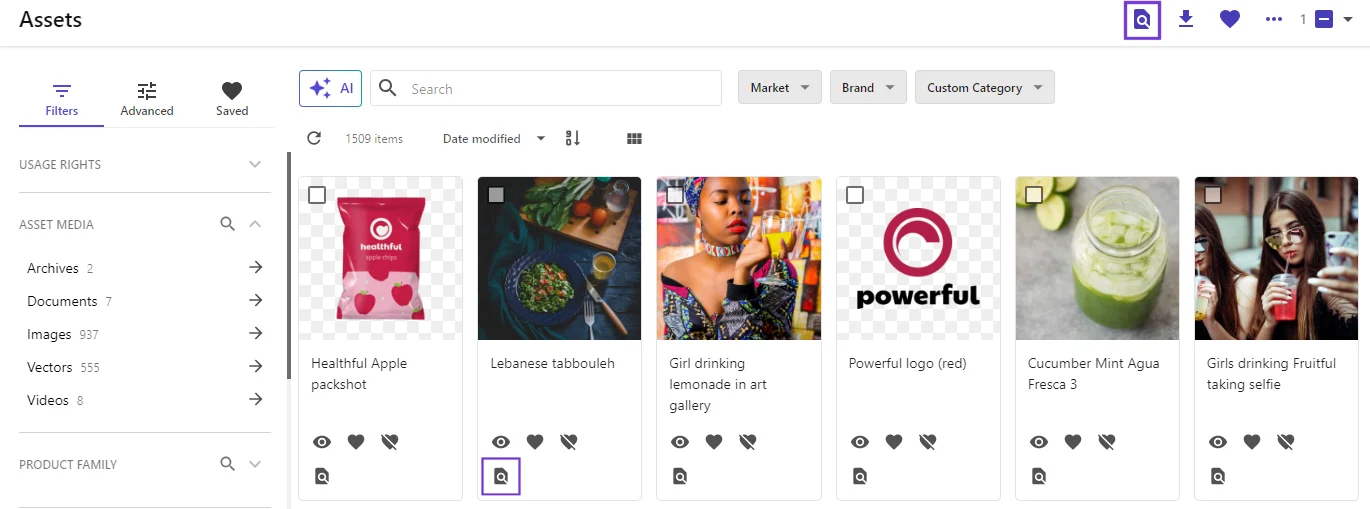Select the Healthful Apple packshot checkbox
This screenshot has width=1370, height=509.
tap(317, 195)
